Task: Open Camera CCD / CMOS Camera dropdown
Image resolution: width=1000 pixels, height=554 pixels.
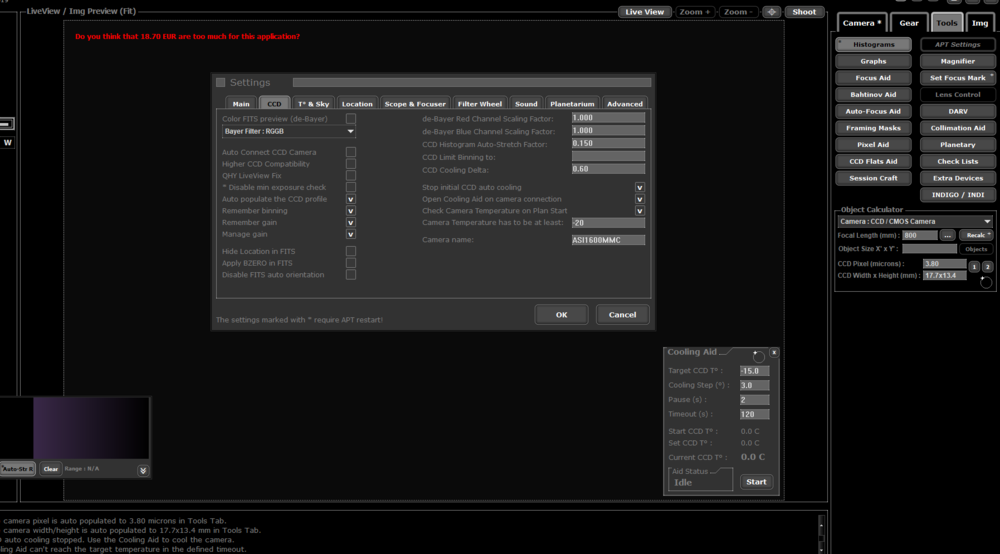Action: pyautogui.click(x=915, y=221)
